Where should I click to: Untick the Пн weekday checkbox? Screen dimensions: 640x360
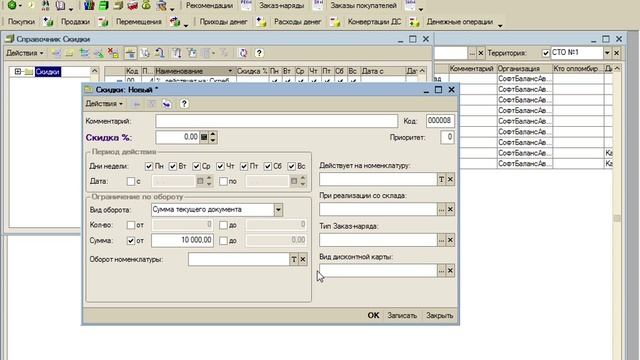pos(149,167)
